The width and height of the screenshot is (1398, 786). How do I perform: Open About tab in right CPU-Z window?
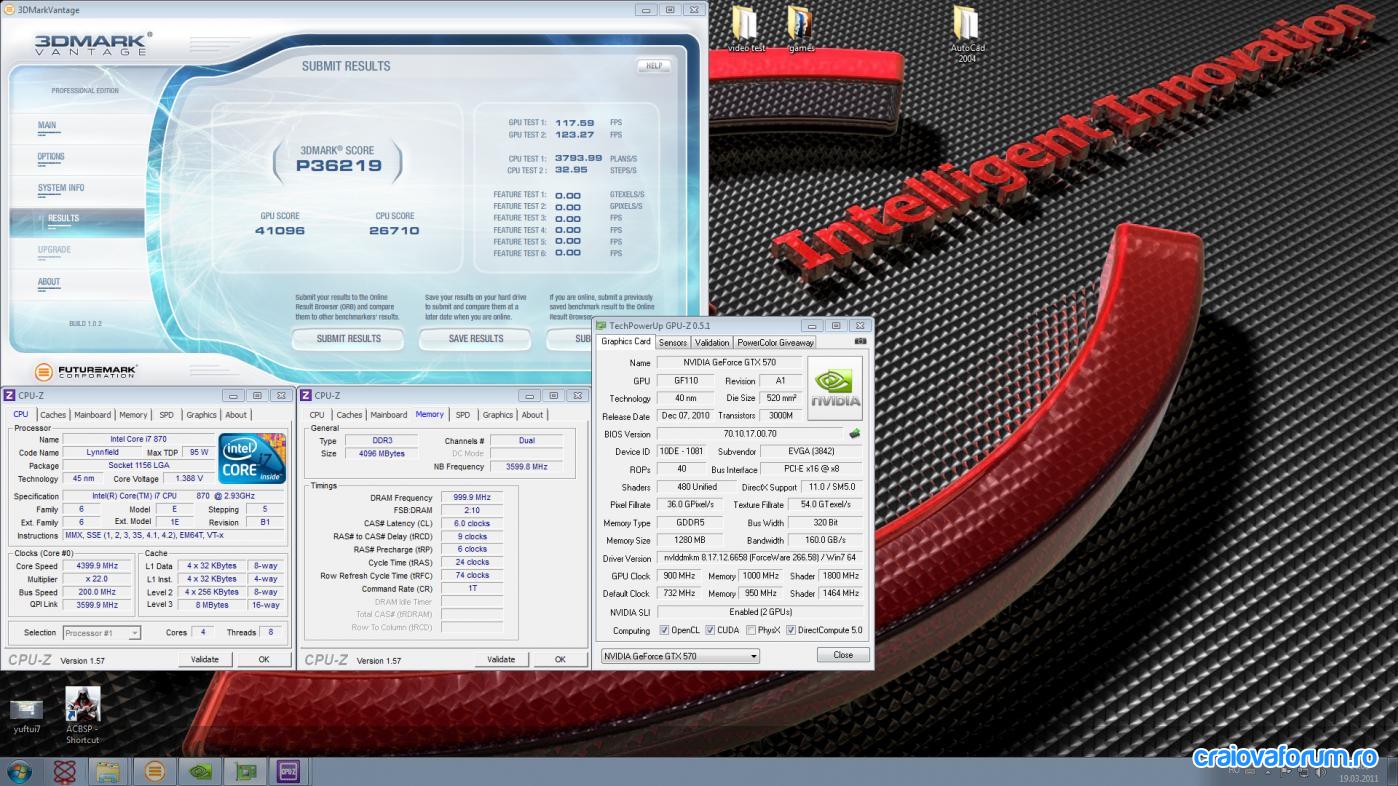[532, 415]
